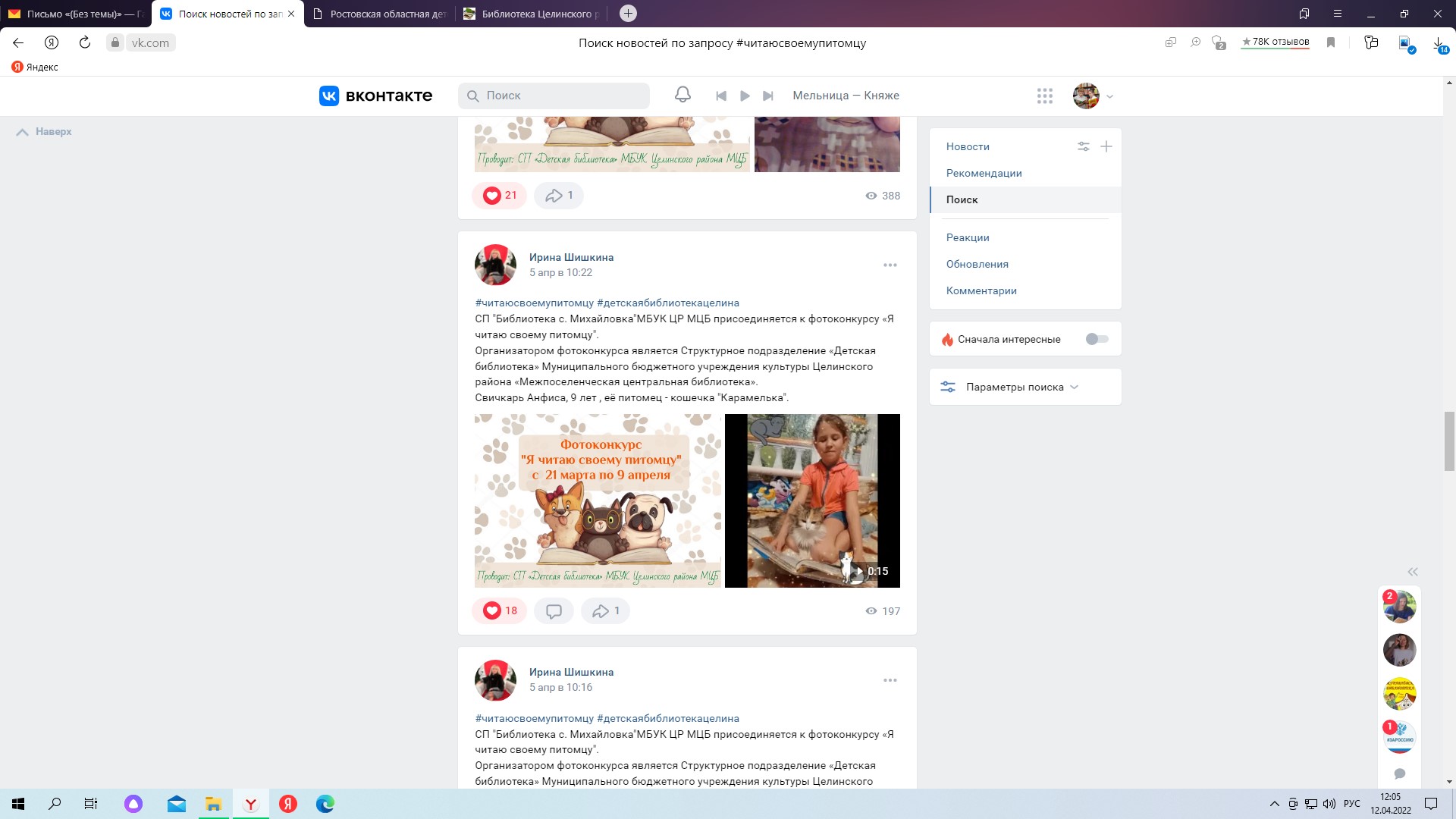Viewport: 1456px width, 819px height.
Task: Click the VKontakte logo
Action: [x=375, y=96]
